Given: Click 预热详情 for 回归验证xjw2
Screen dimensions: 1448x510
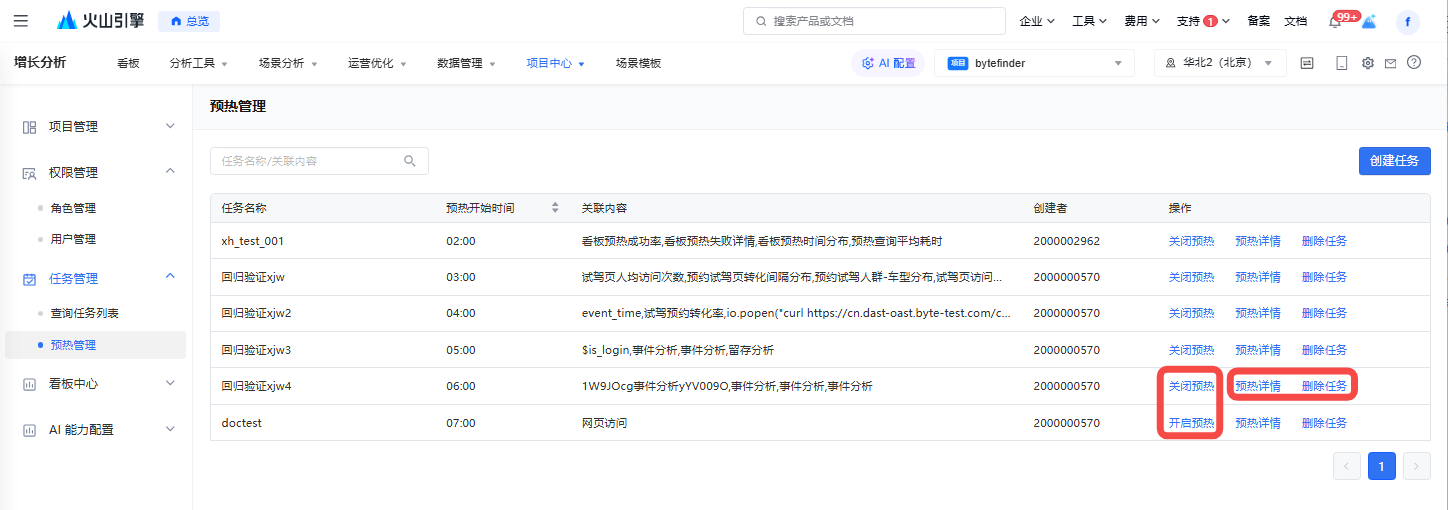Looking at the screenshot, I should pyautogui.click(x=1258, y=313).
